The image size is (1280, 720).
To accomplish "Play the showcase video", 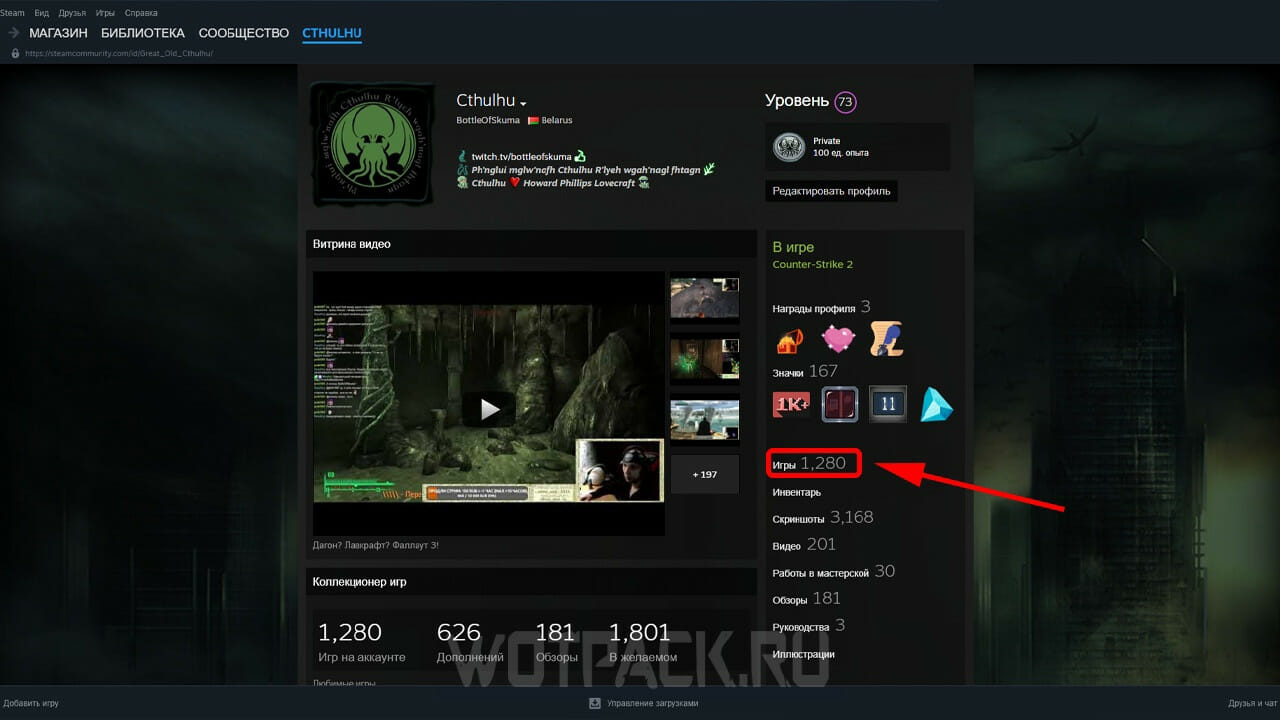I will click(x=488, y=408).
